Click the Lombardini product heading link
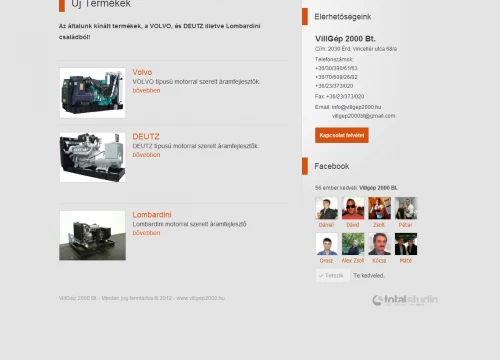Screen dimensions: 500x360 tap(152, 214)
